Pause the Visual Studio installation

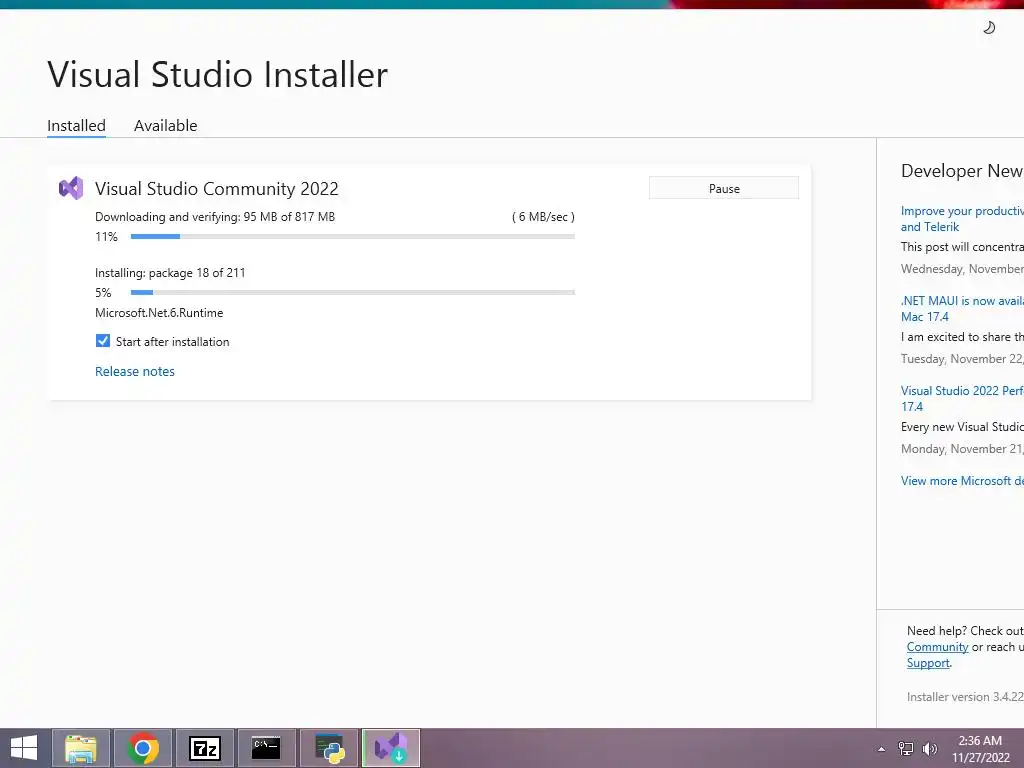(x=724, y=188)
